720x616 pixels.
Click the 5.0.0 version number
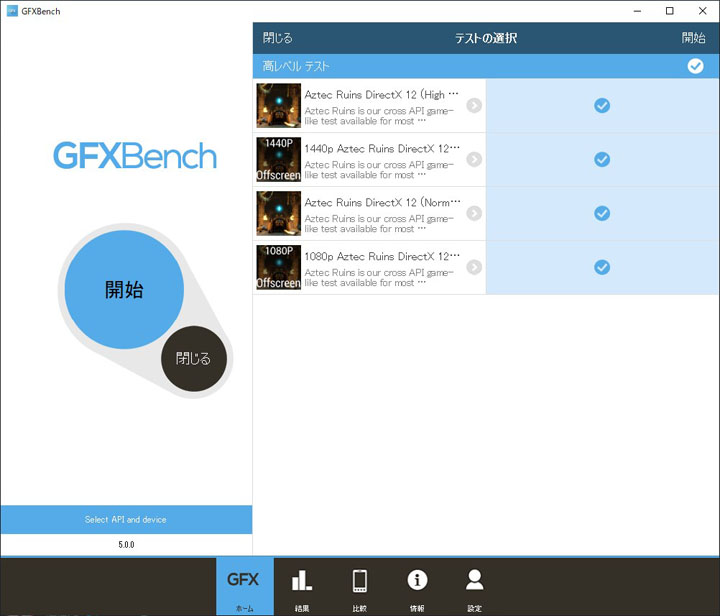coord(126,545)
